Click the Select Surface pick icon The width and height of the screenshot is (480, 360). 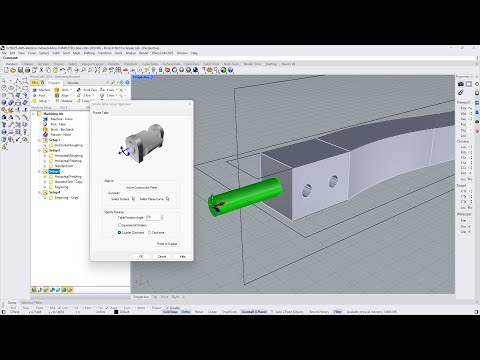(x=133, y=199)
